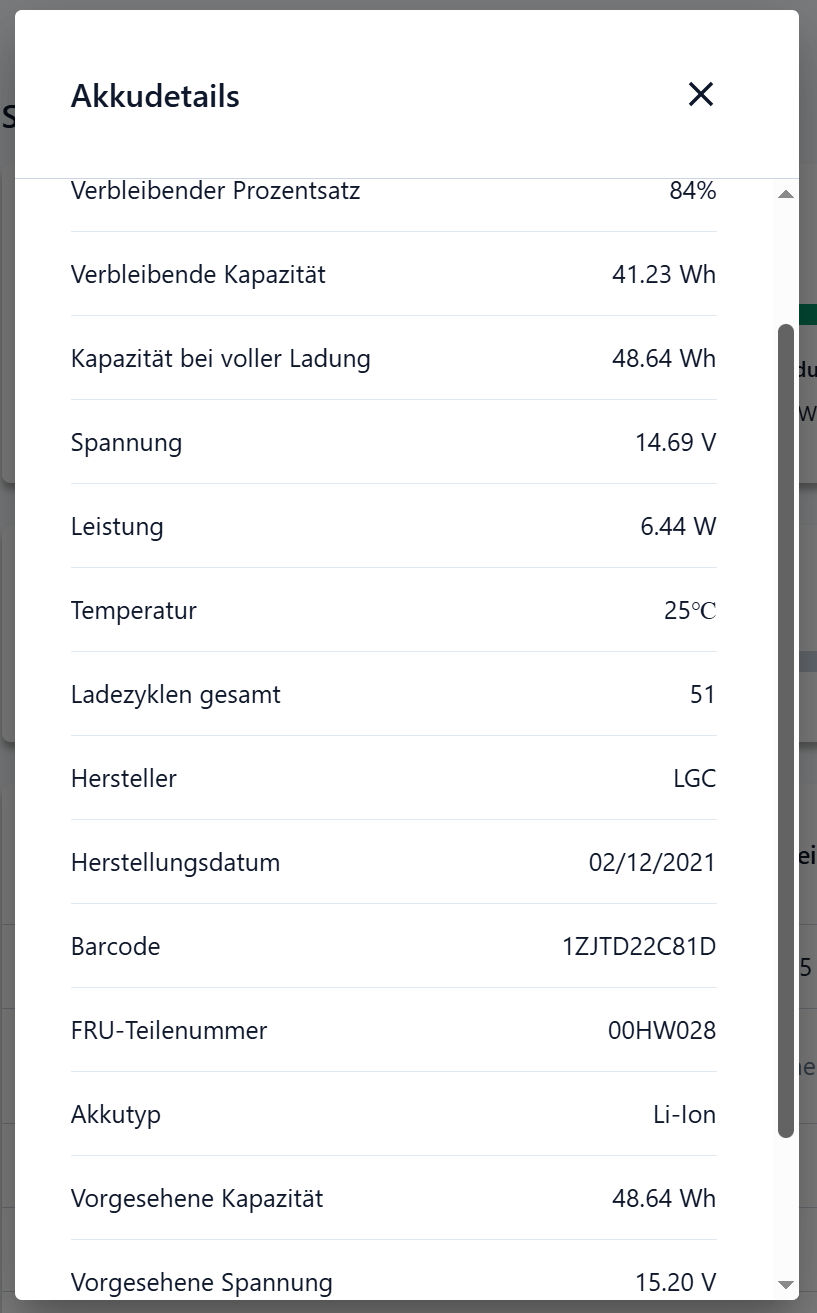The image size is (817, 1313).
Task: Click the Akkudetails dialog title
Action: click(155, 97)
